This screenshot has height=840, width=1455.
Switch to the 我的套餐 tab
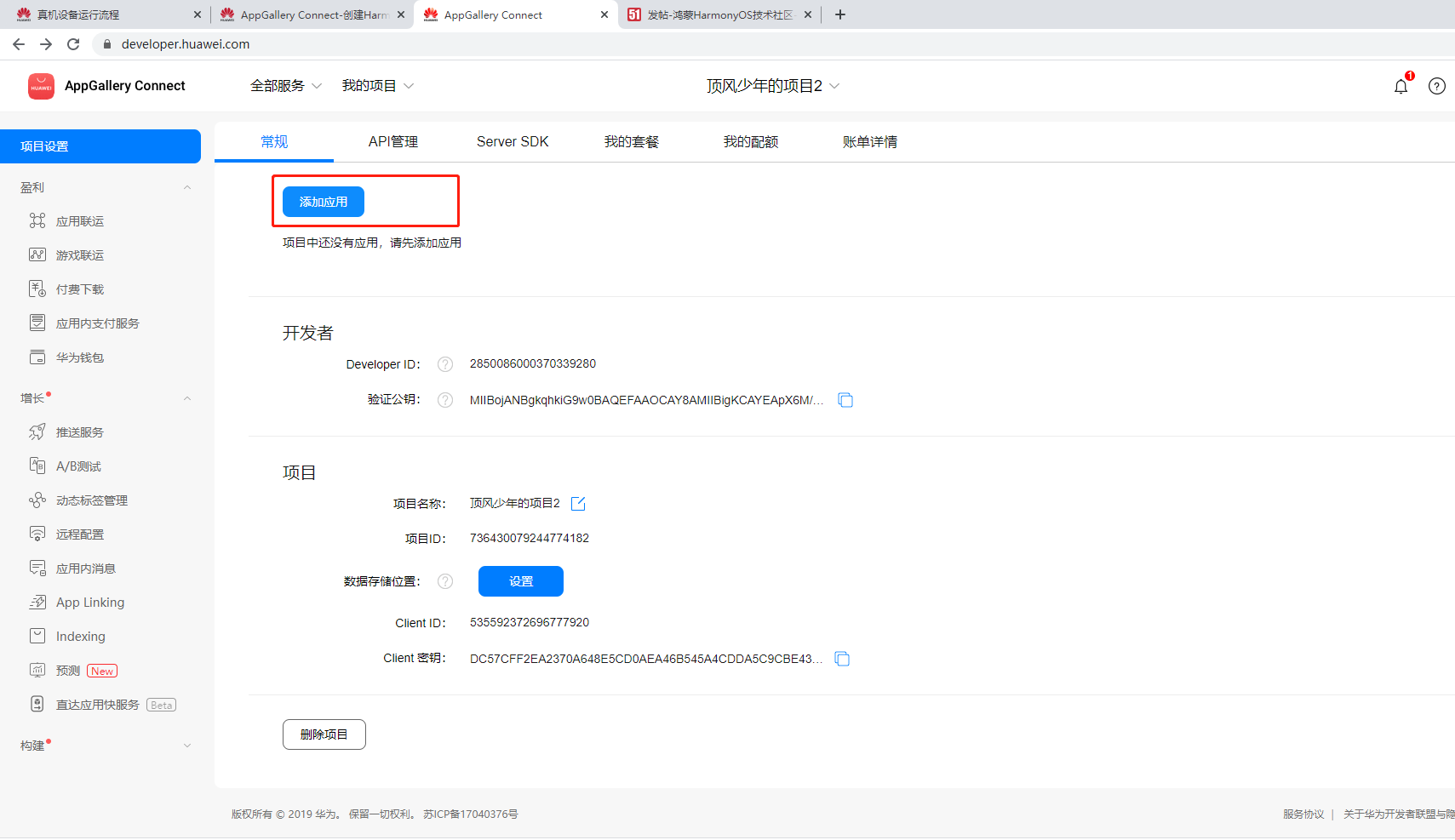[x=632, y=141]
